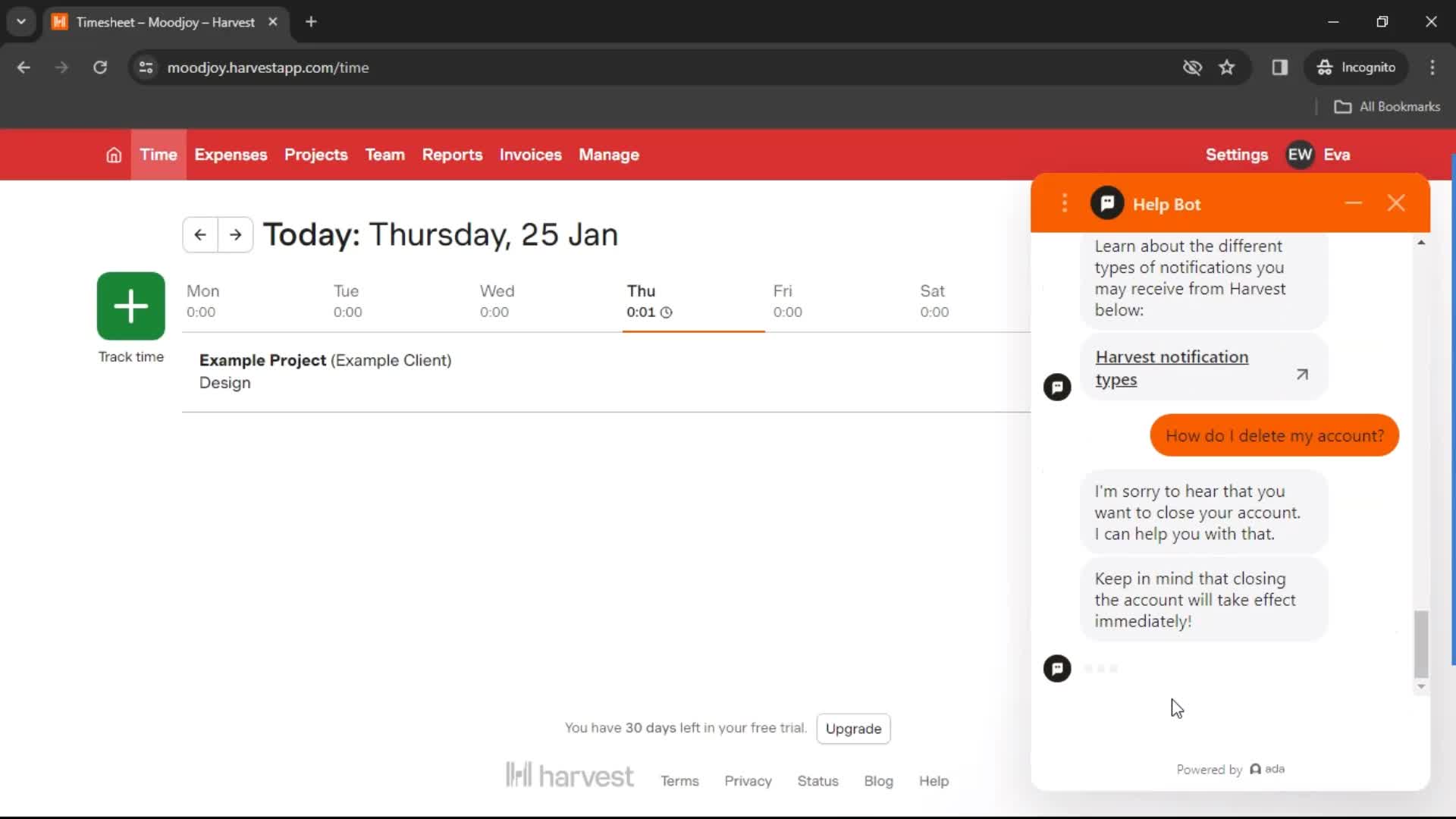Open Chrome three-dot menu
The image size is (1456, 819).
point(1432,67)
